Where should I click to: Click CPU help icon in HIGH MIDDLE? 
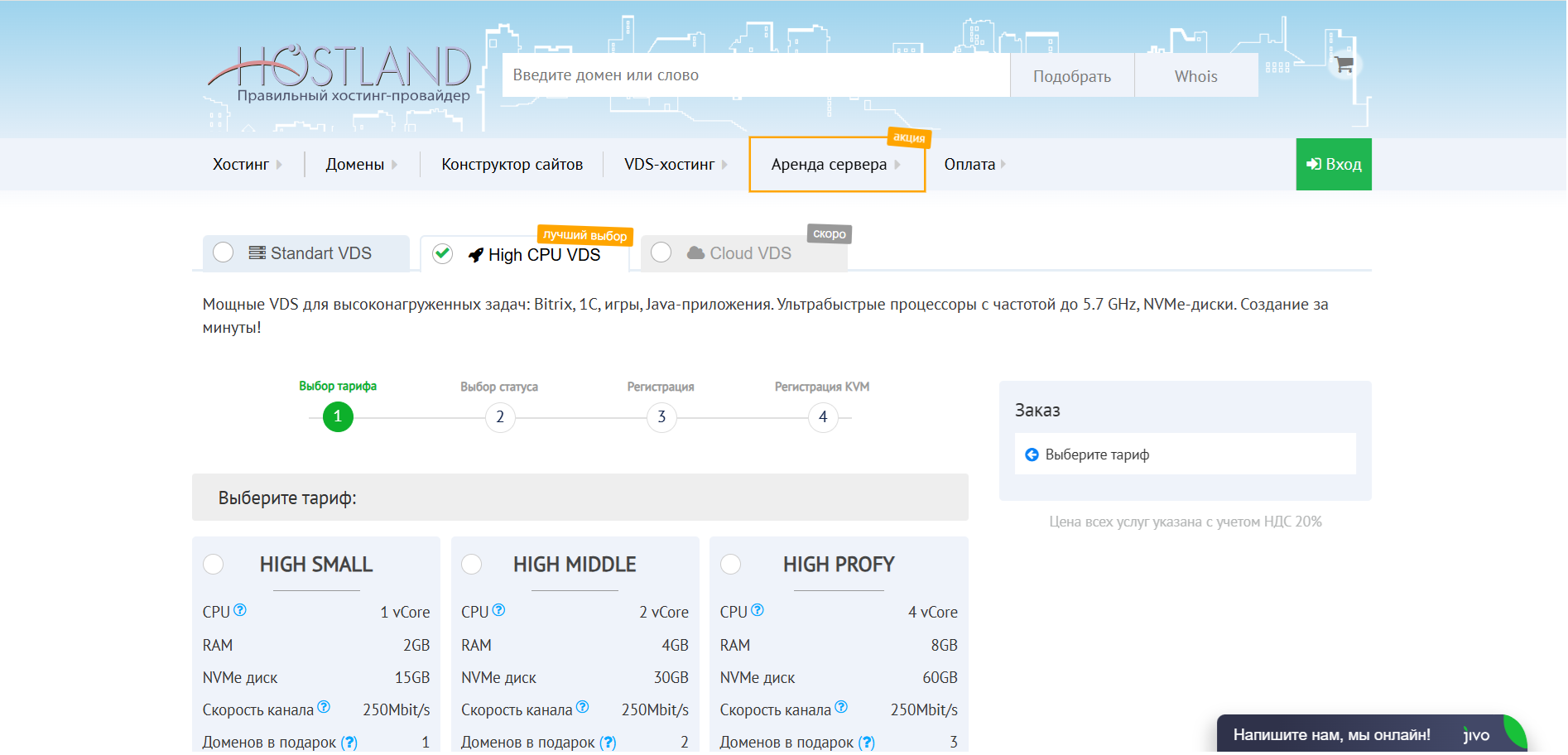[498, 610]
